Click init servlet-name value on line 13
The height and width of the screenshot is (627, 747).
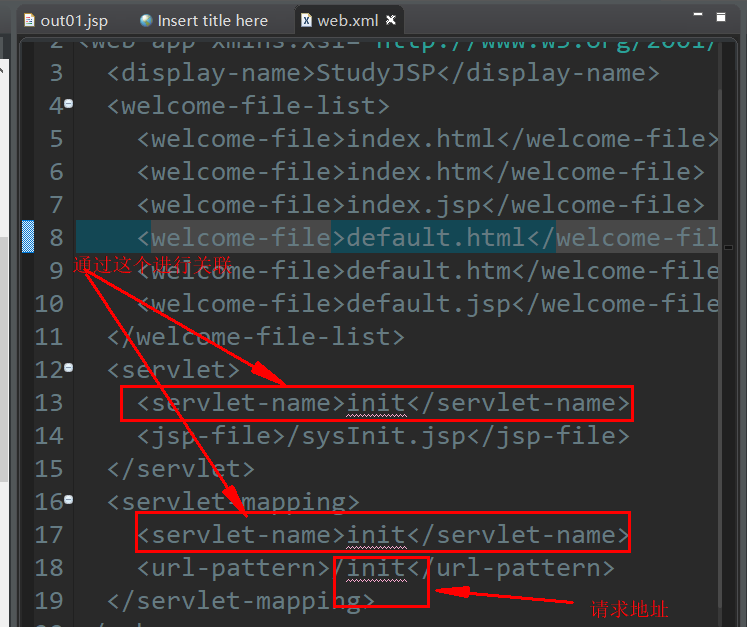(x=376, y=403)
